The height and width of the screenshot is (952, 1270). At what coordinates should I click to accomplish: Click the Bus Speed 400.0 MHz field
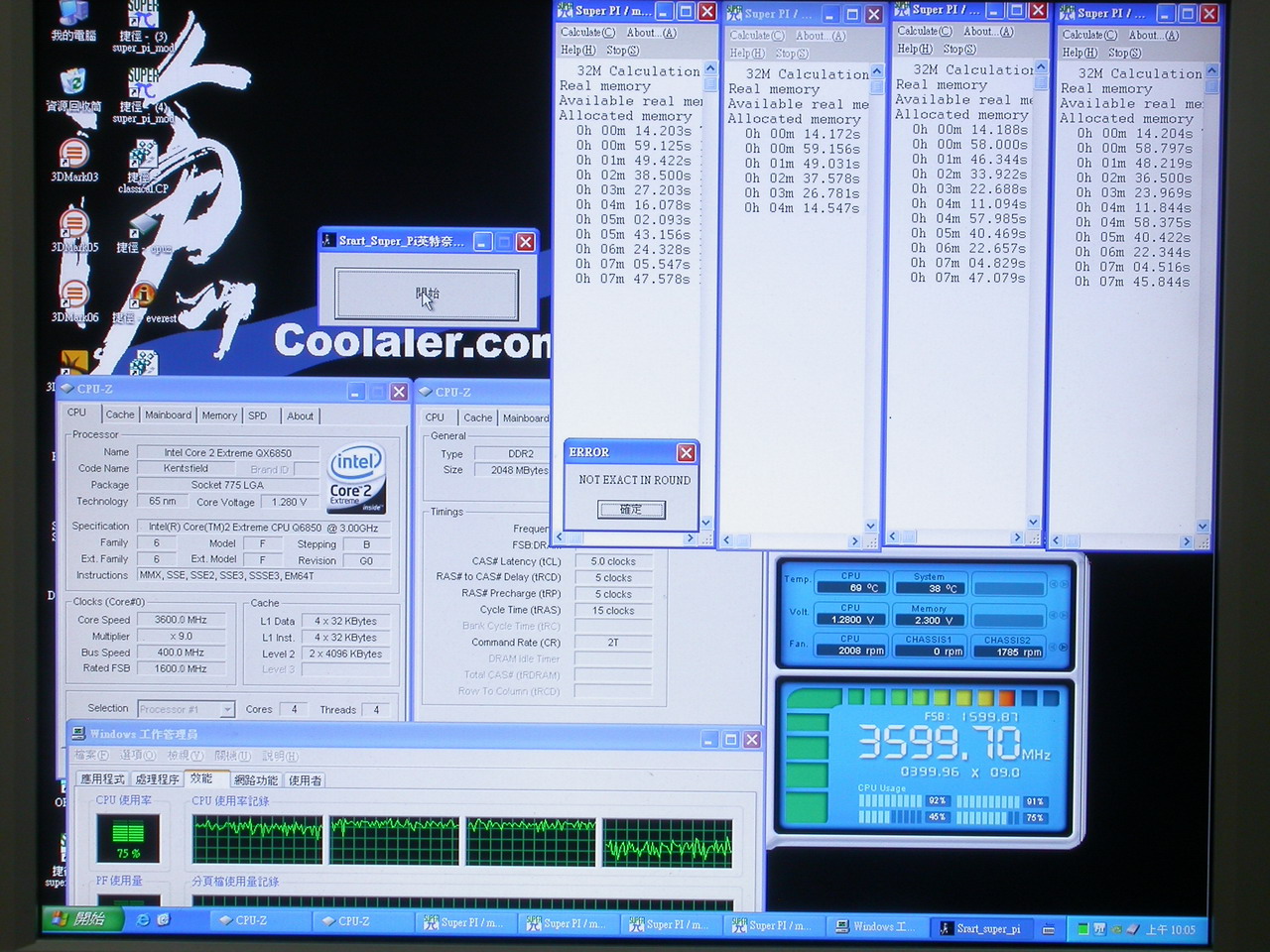point(181,653)
